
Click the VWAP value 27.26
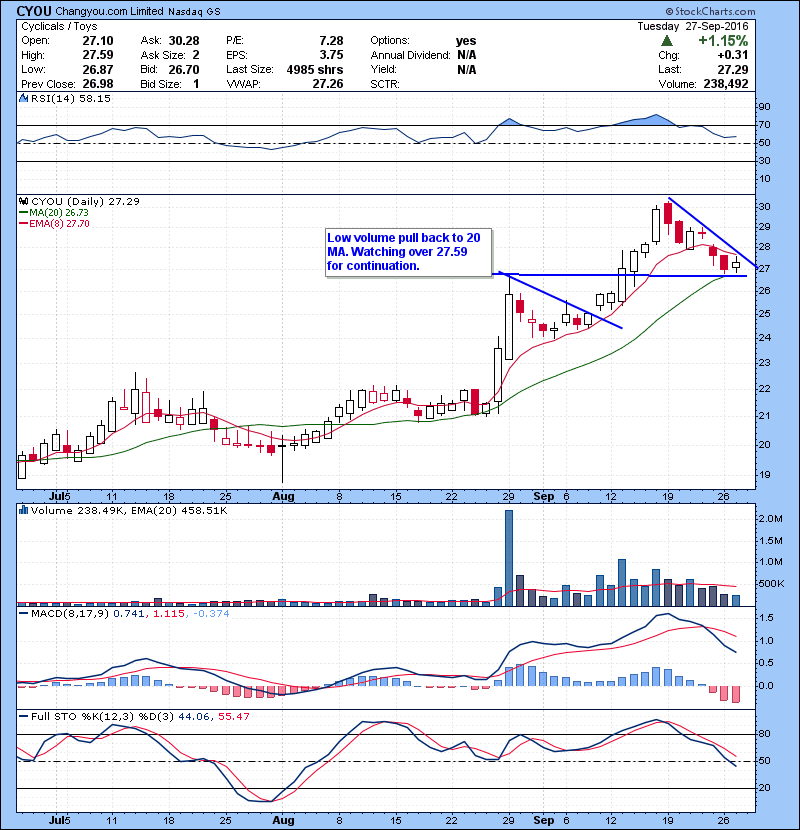coord(328,84)
